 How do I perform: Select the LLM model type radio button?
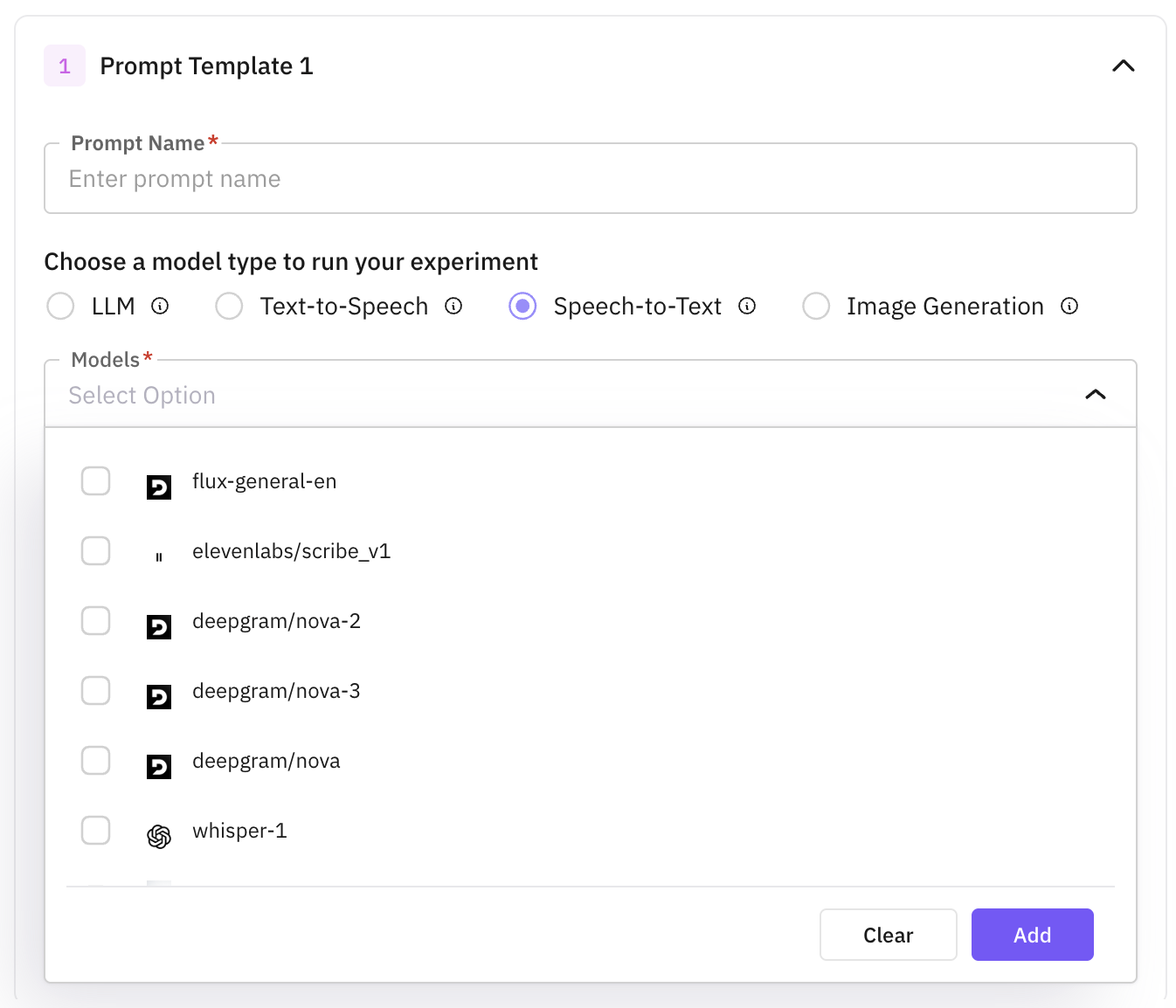60,307
